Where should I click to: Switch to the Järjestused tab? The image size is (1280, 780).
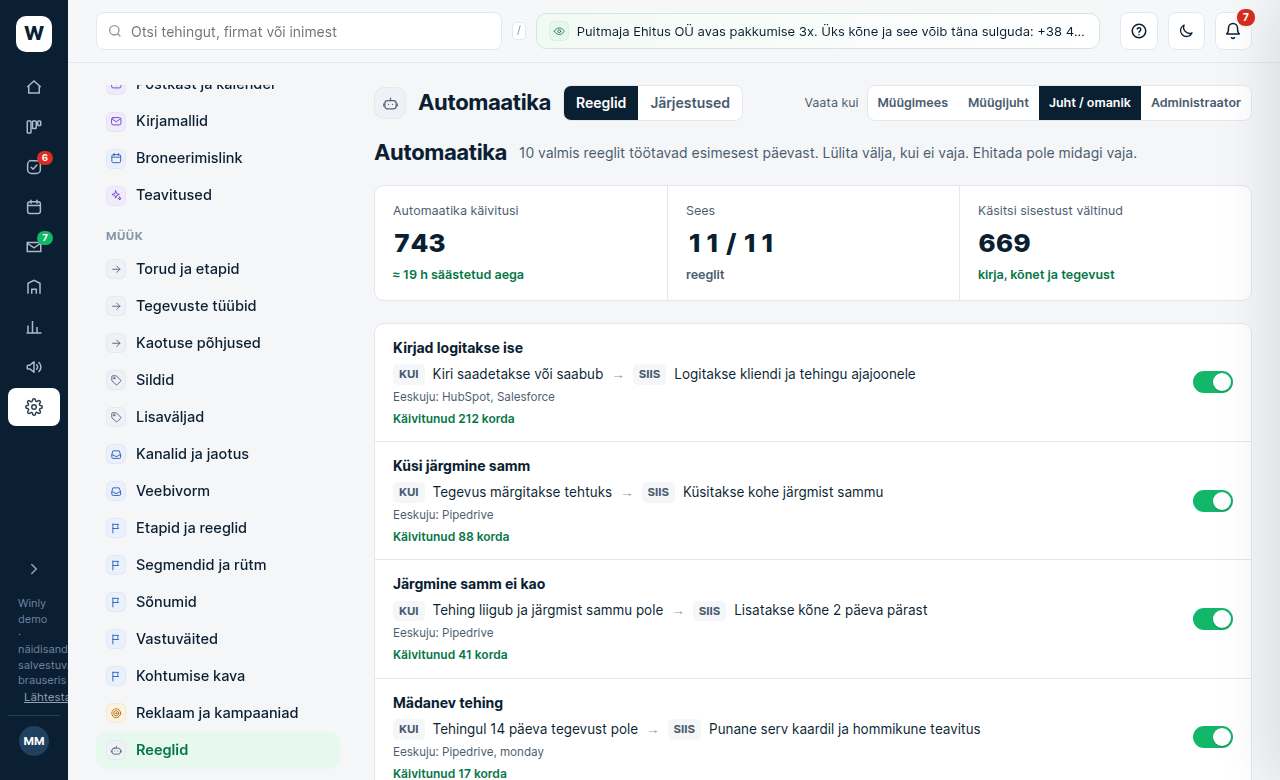click(x=690, y=103)
